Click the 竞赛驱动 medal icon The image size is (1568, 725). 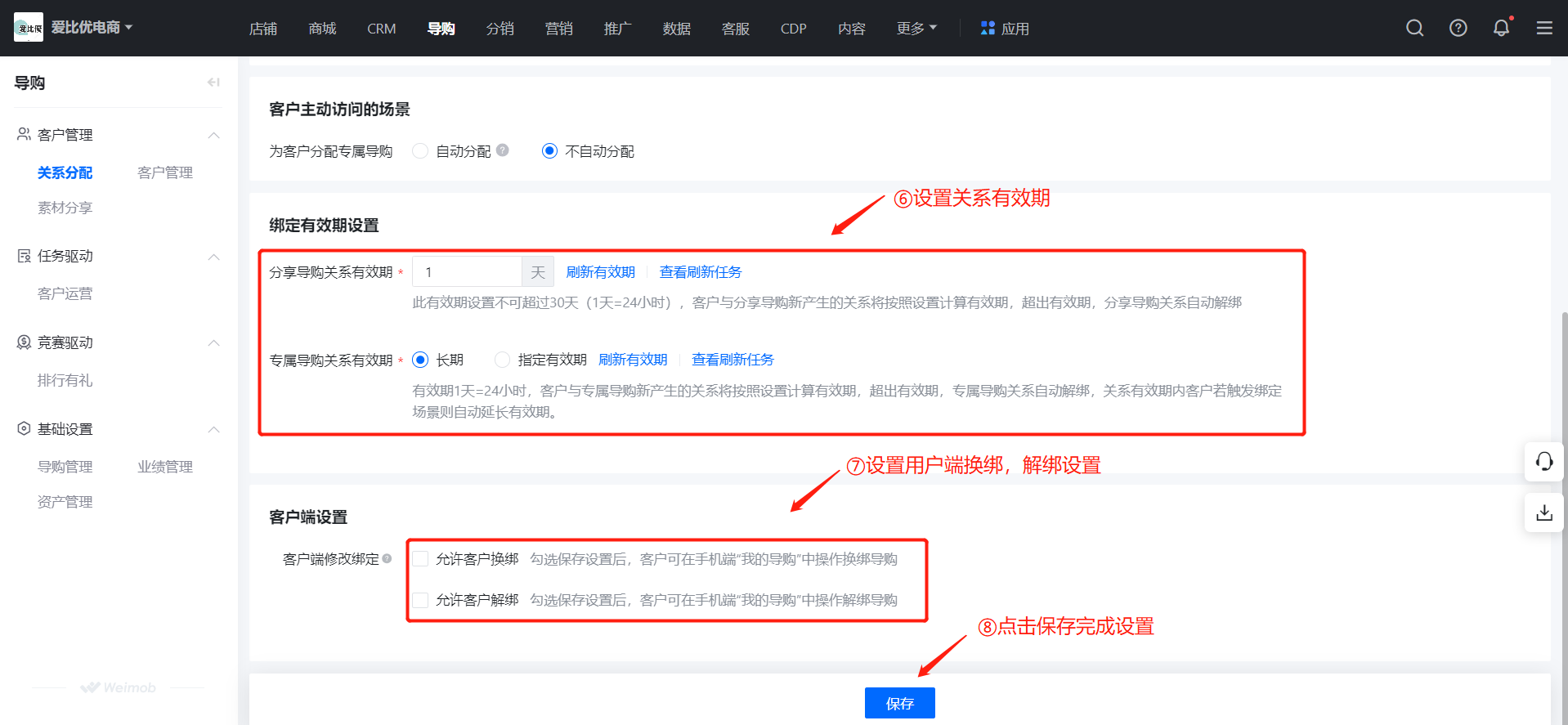coord(24,342)
